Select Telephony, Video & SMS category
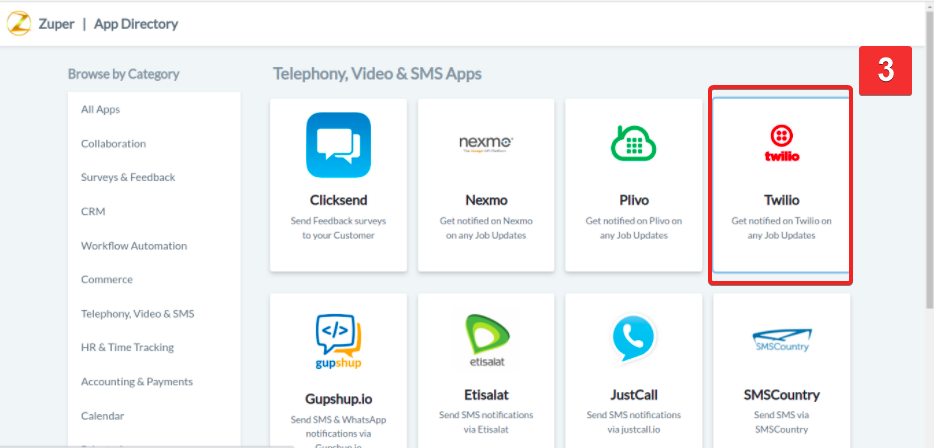The image size is (946, 448). (x=138, y=314)
